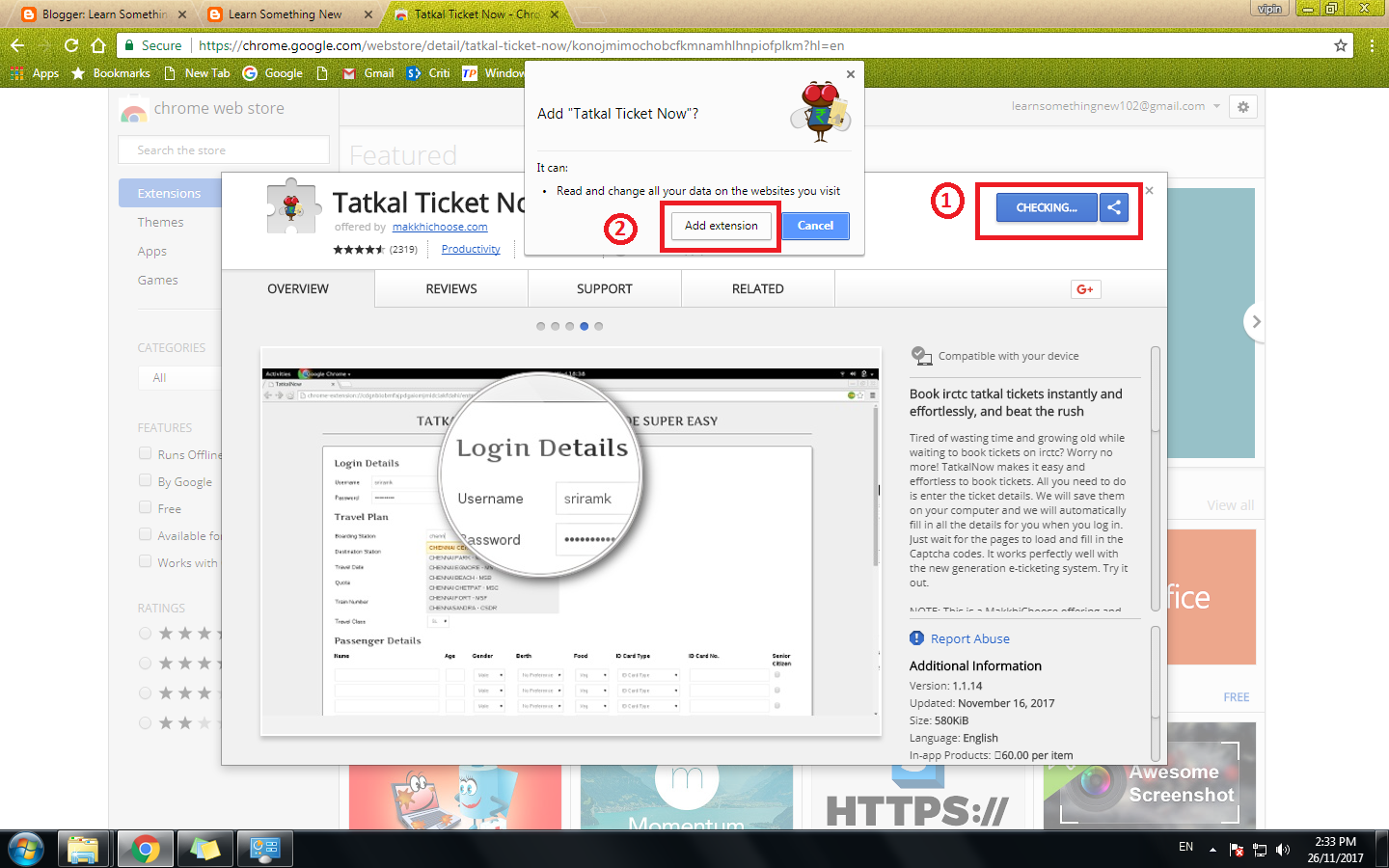Open the Apps bookmark shortcut
The height and width of the screenshot is (868, 1389).
(x=35, y=73)
